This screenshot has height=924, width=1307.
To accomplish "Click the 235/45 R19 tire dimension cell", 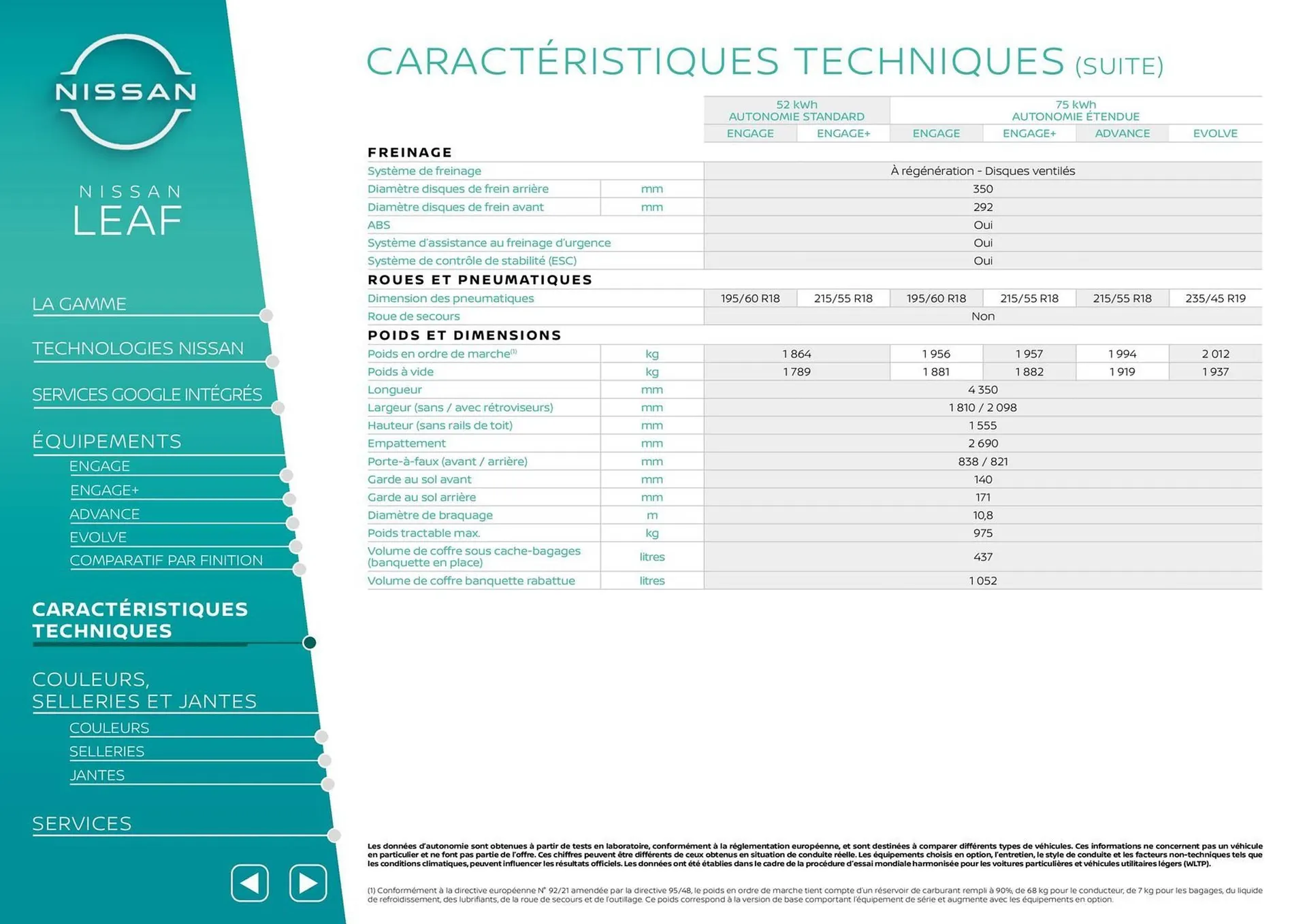I will click(x=1216, y=297).
